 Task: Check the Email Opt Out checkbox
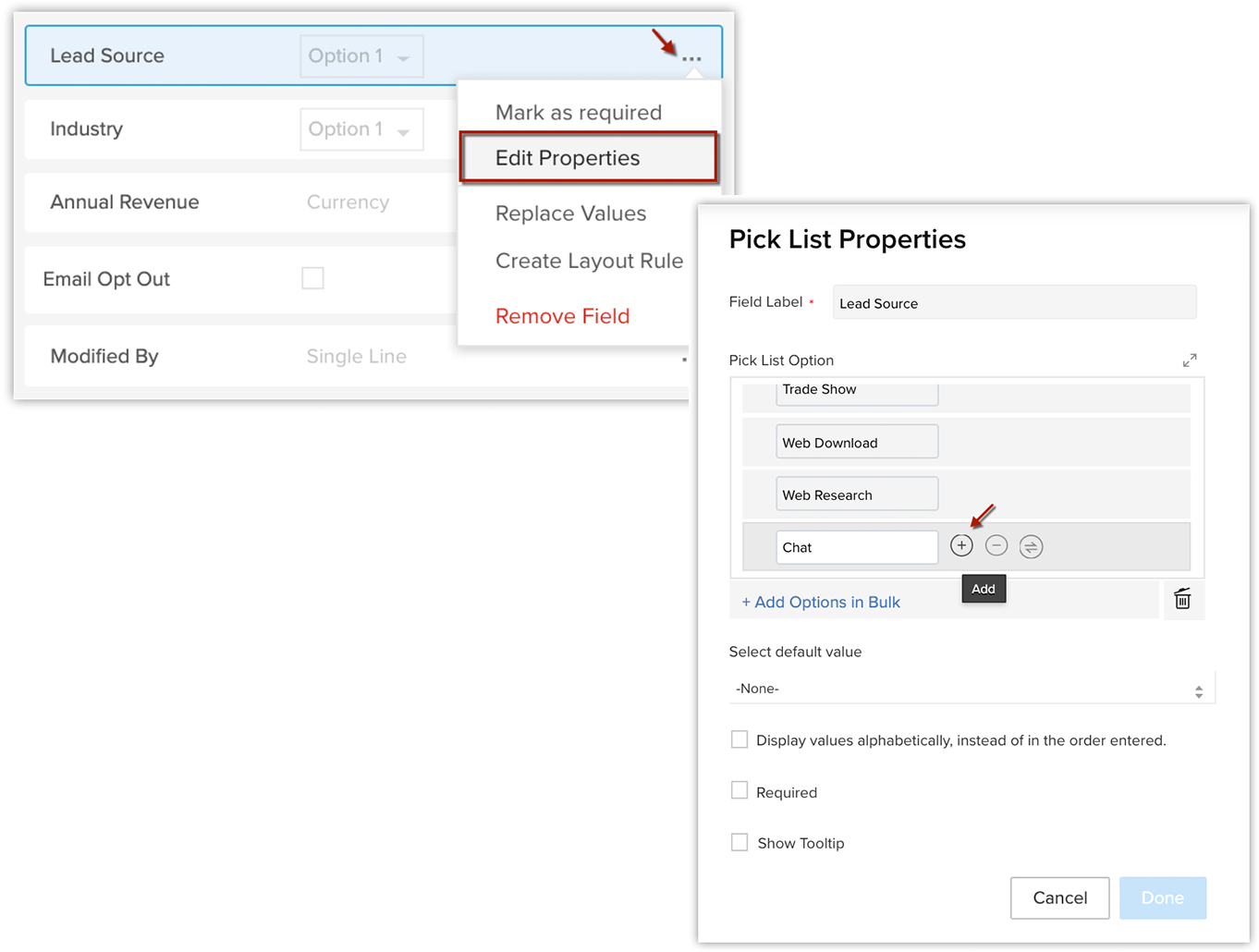pos(312,278)
